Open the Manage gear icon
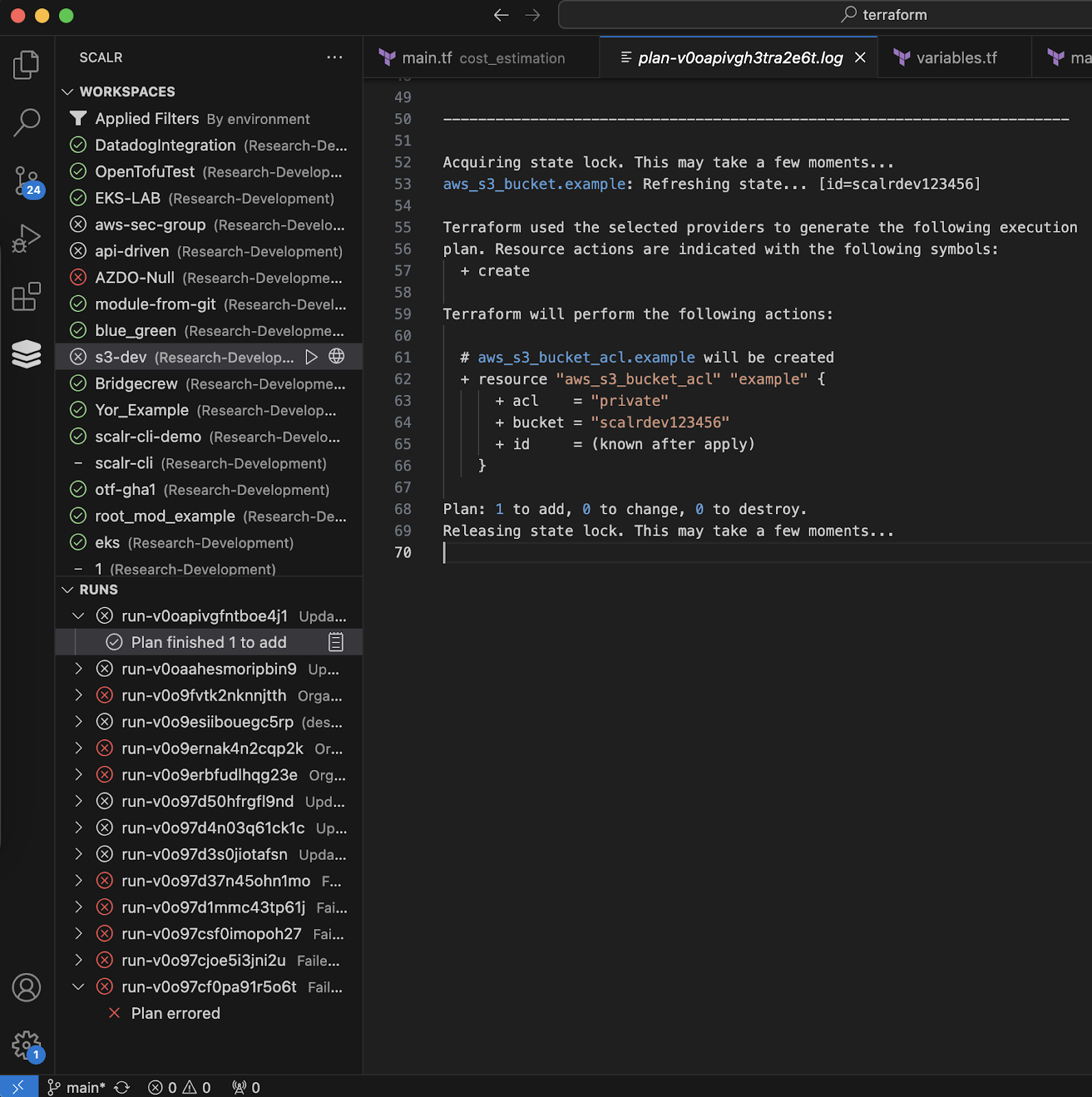The height and width of the screenshot is (1097, 1092). 27,1046
